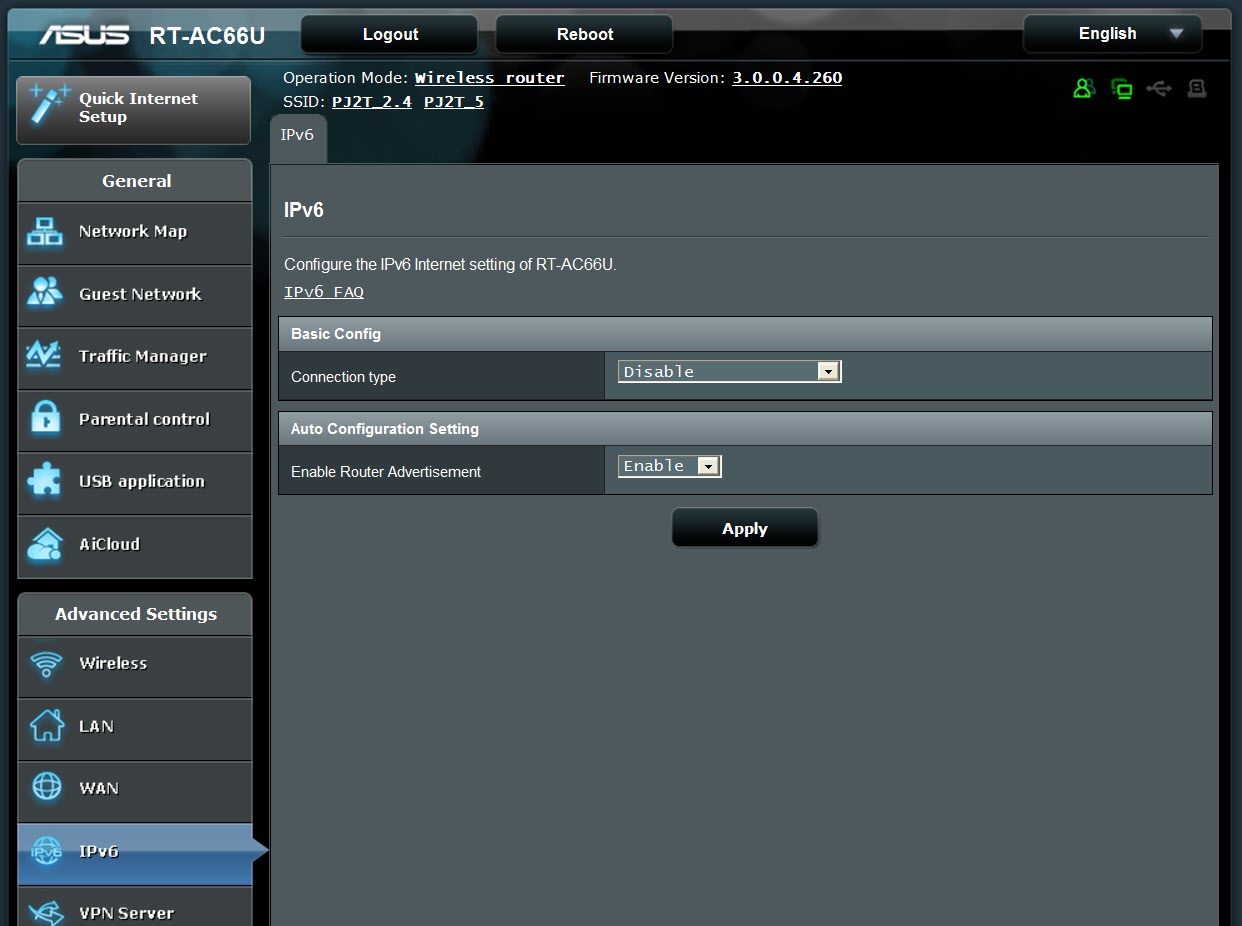1242x926 pixels.
Task: Click the ASUS logo
Action: pyautogui.click(x=84, y=35)
